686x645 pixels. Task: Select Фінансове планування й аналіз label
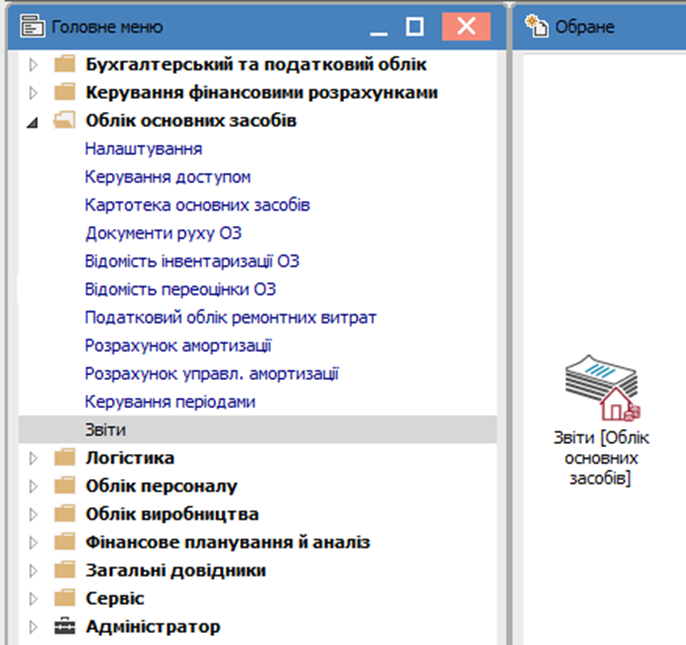(228, 542)
